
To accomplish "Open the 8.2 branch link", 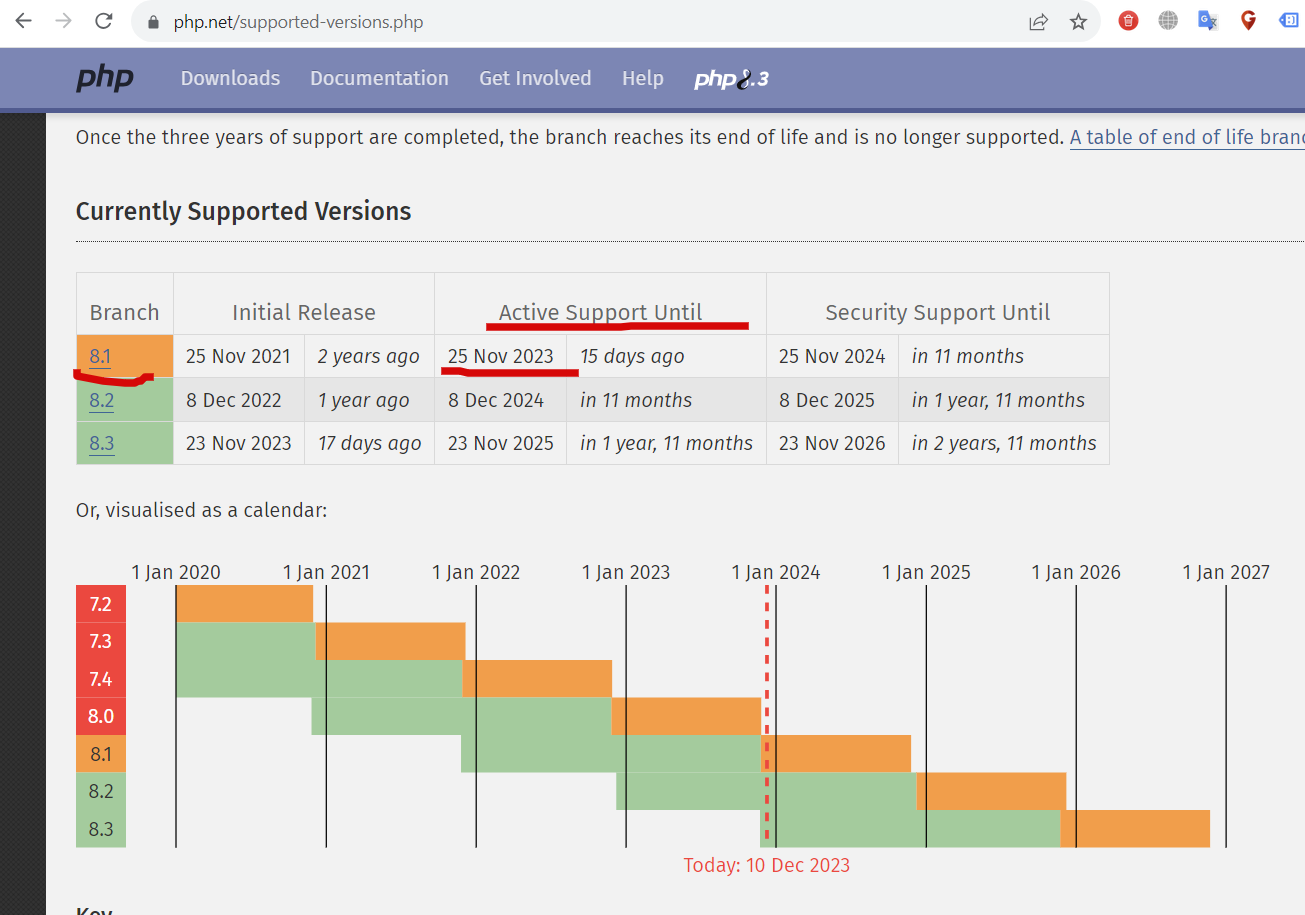I will tap(101, 401).
